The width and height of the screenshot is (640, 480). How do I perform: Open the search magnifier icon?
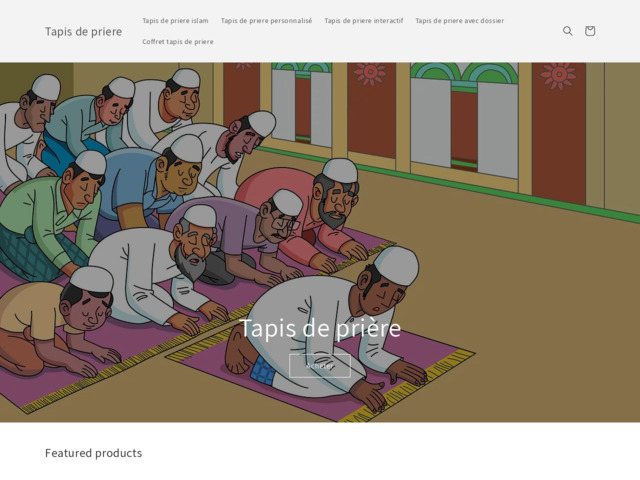[x=567, y=31]
